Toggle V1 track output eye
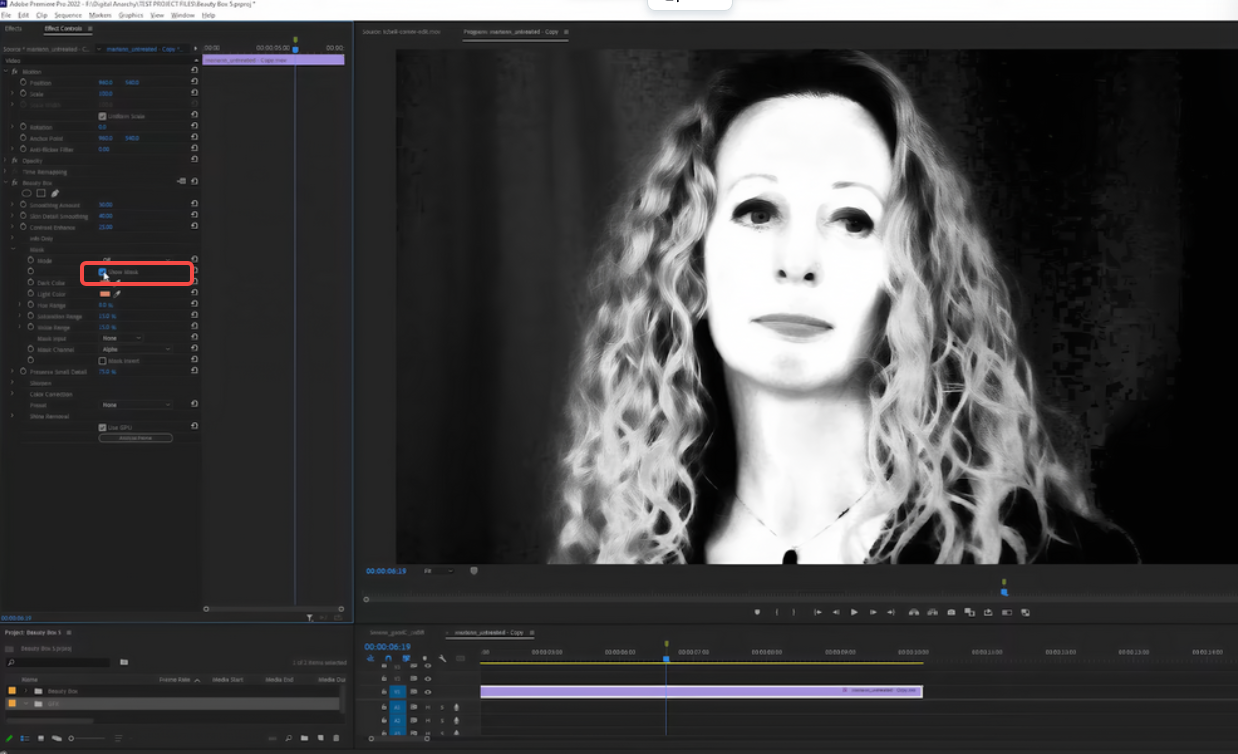 click(x=428, y=691)
